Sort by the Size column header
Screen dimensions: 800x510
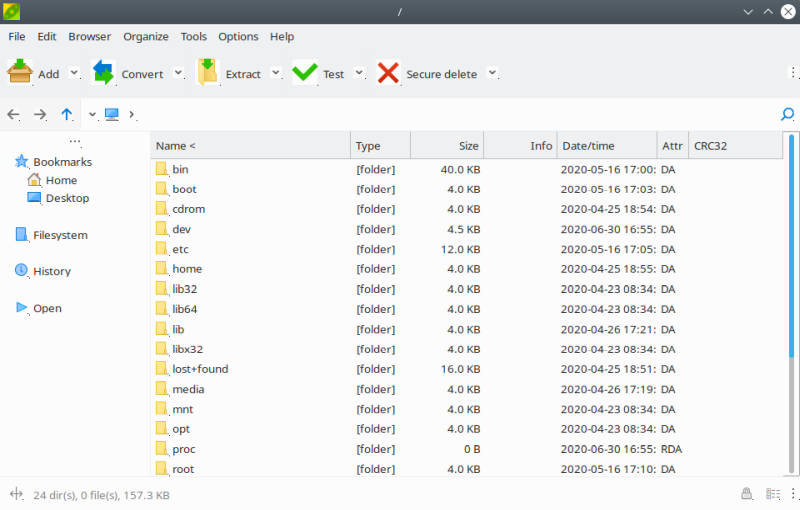[x=446, y=146]
